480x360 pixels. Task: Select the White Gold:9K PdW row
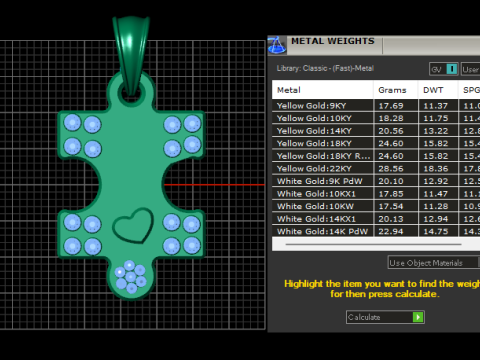[x=376, y=181]
